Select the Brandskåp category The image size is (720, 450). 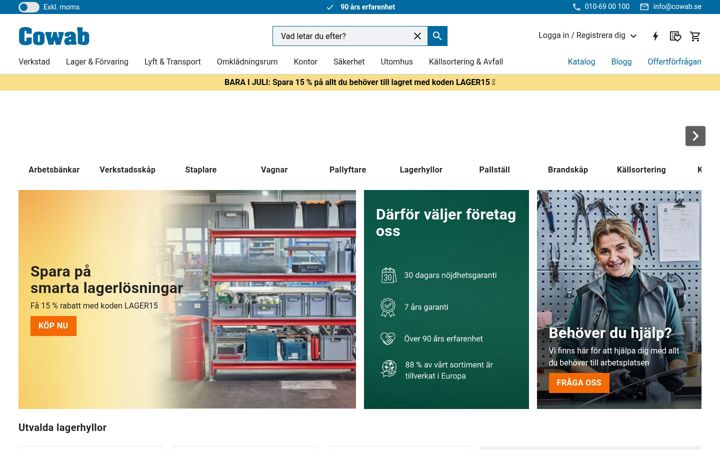568,169
